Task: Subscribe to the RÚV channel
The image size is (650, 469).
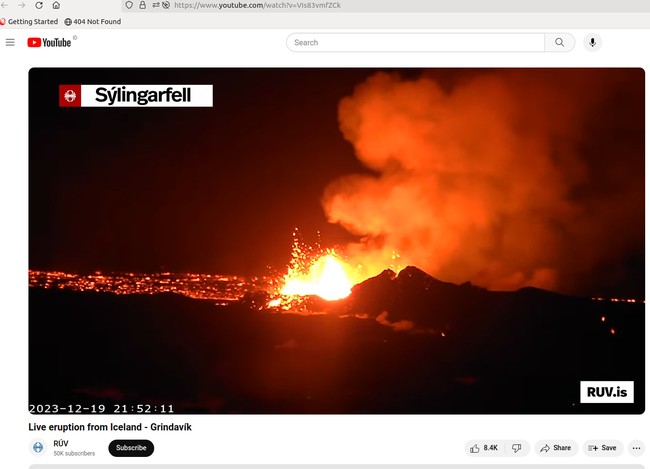Action: 131,448
